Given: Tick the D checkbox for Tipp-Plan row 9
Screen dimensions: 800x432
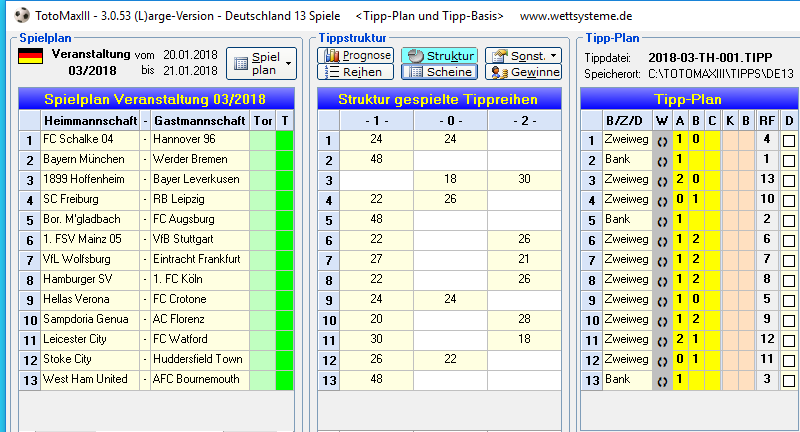Looking at the screenshot, I should [x=789, y=300].
